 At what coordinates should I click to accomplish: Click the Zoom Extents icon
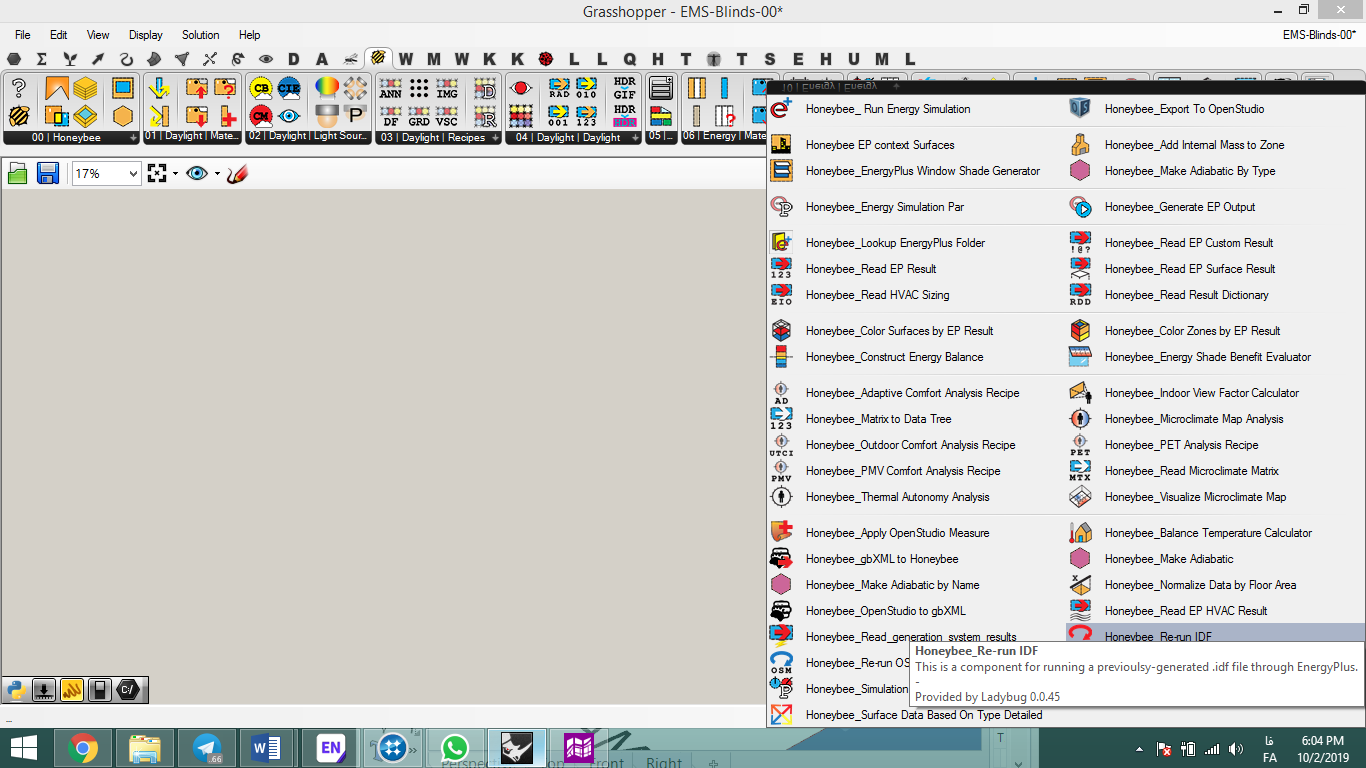click(156, 174)
